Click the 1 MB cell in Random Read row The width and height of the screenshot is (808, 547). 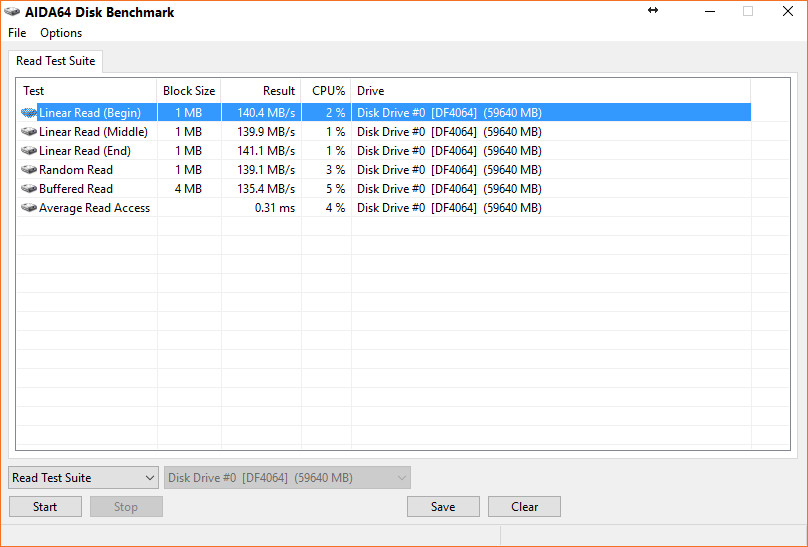pos(188,169)
